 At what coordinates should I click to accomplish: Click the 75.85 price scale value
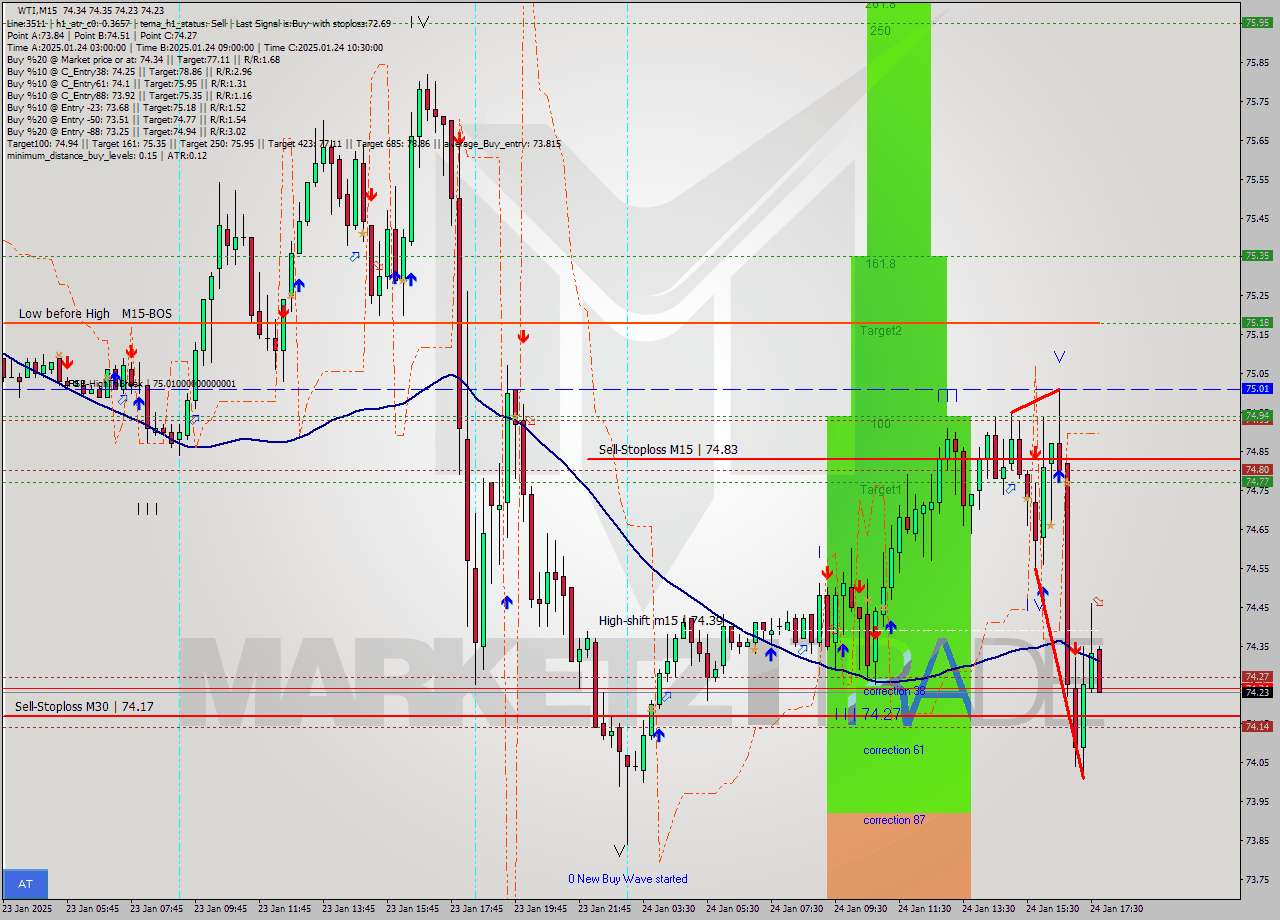(1257, 62)
